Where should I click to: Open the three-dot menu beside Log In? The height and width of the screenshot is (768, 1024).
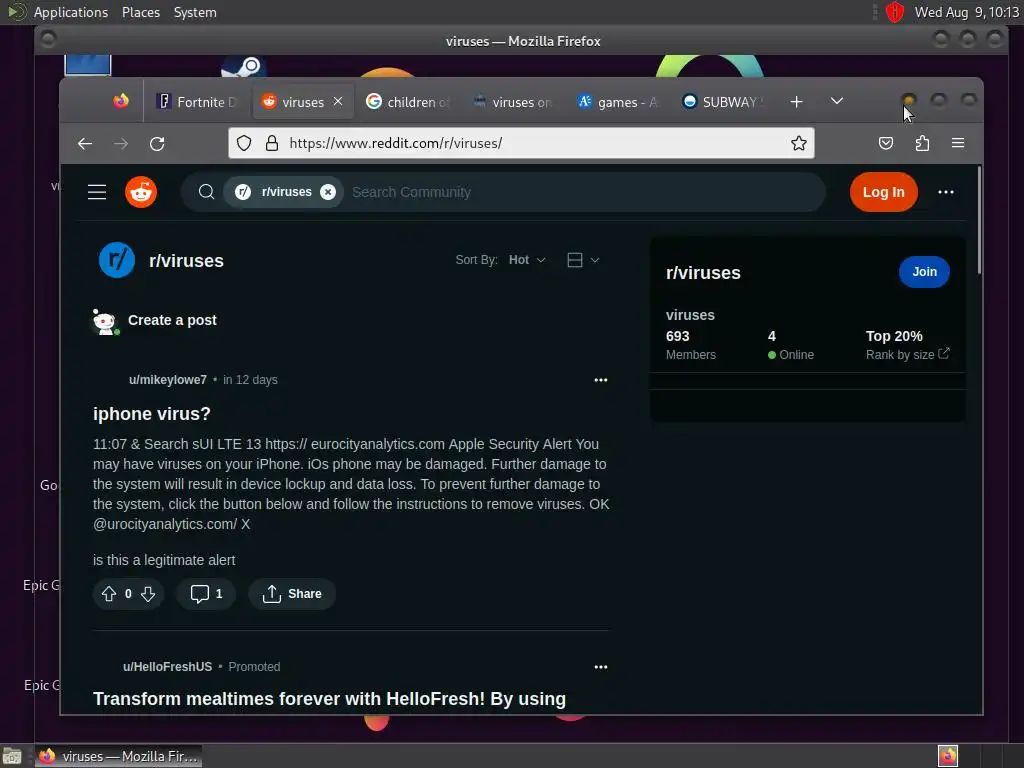point(946,192)
